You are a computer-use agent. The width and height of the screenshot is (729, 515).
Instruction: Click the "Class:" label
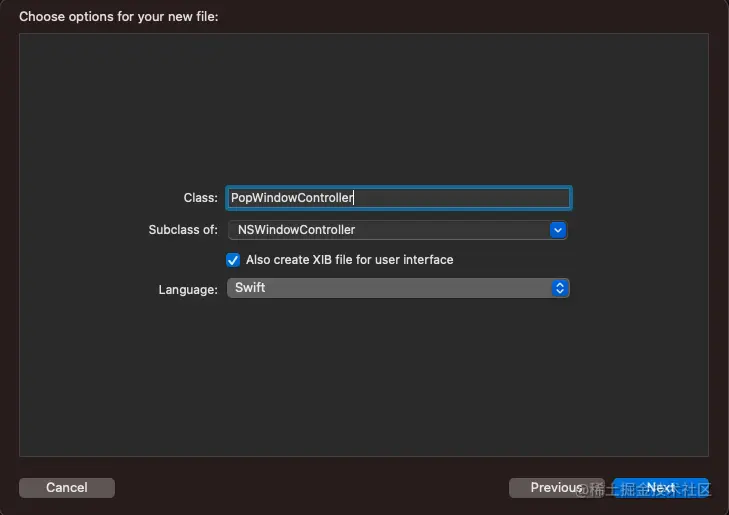tap(200, 199)
